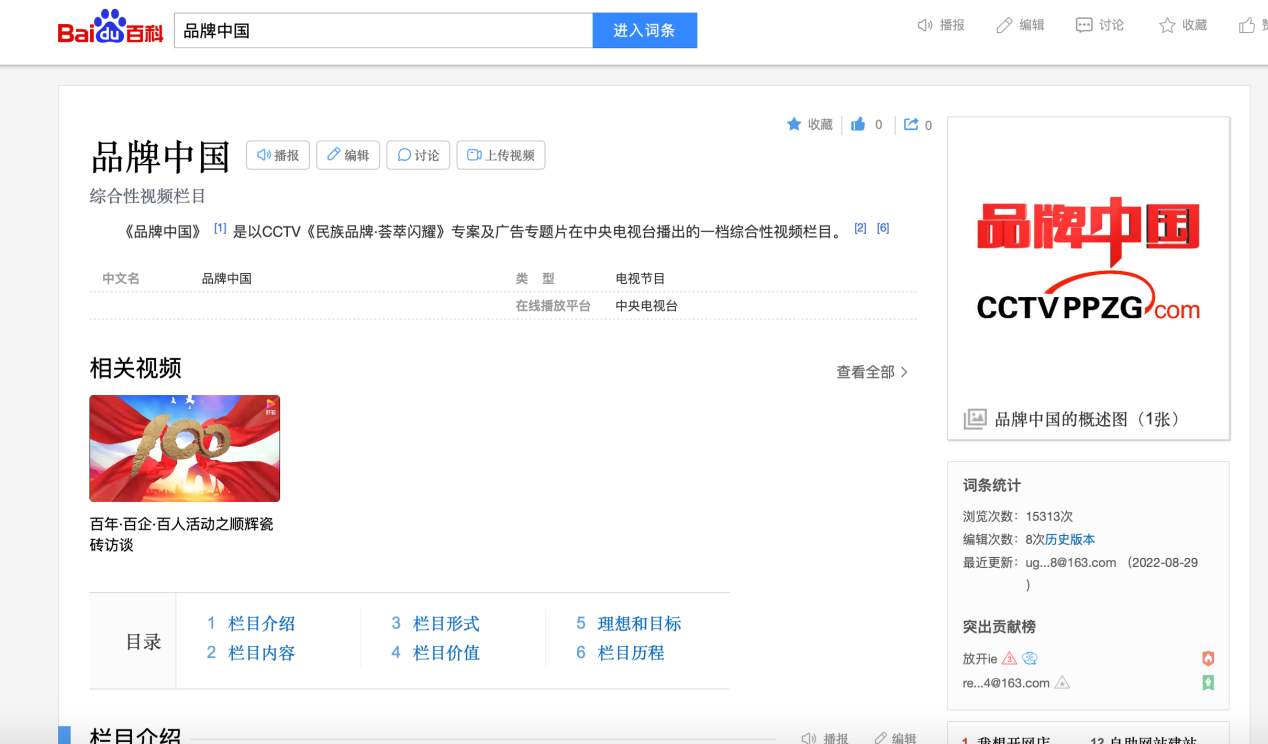Click 综合性视频栏目 subtitle
The width and height of the screenshot is (1268, 744).
[x=148, y=196]
